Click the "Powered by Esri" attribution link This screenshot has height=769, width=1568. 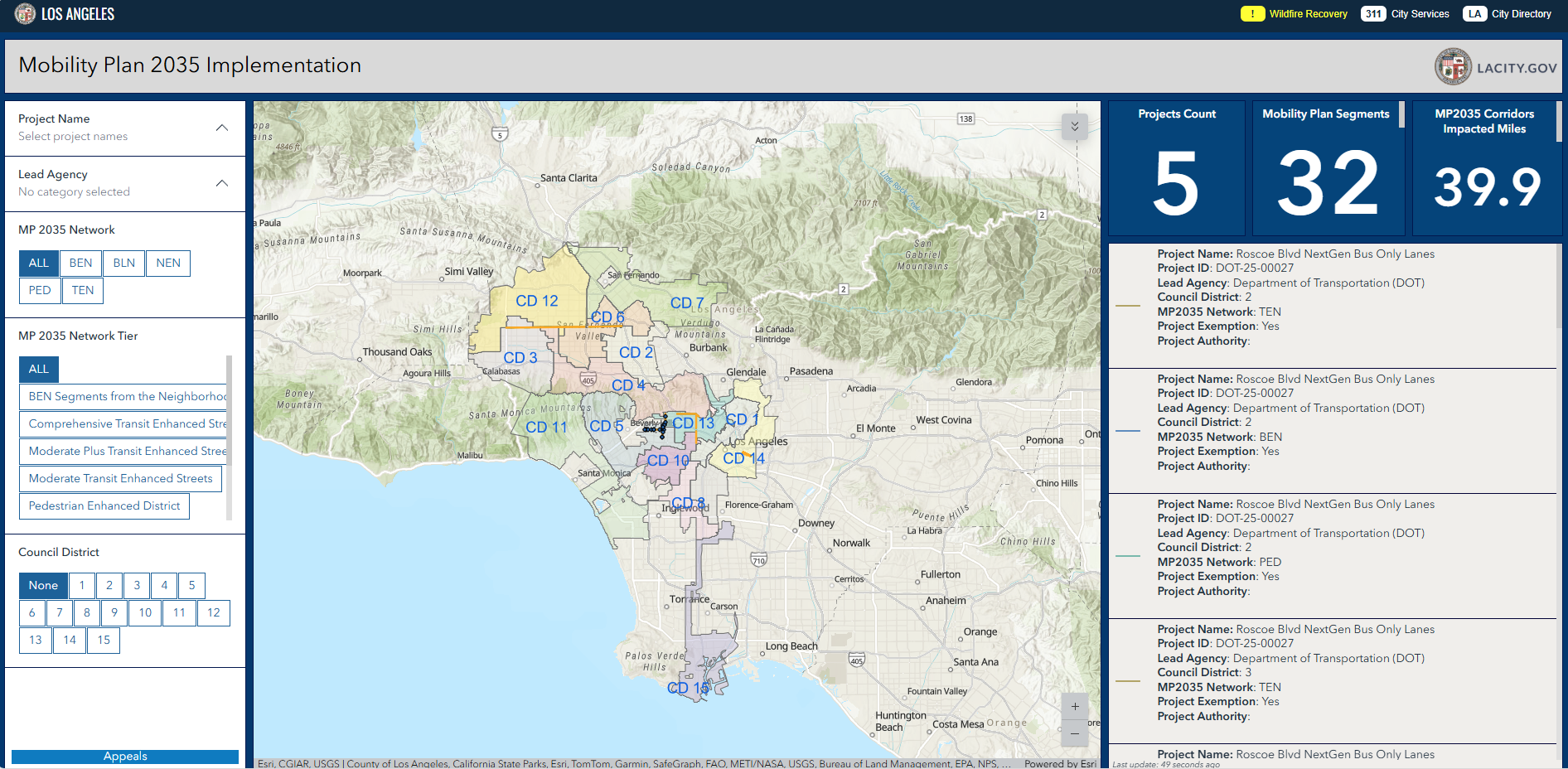point(1060,764)
